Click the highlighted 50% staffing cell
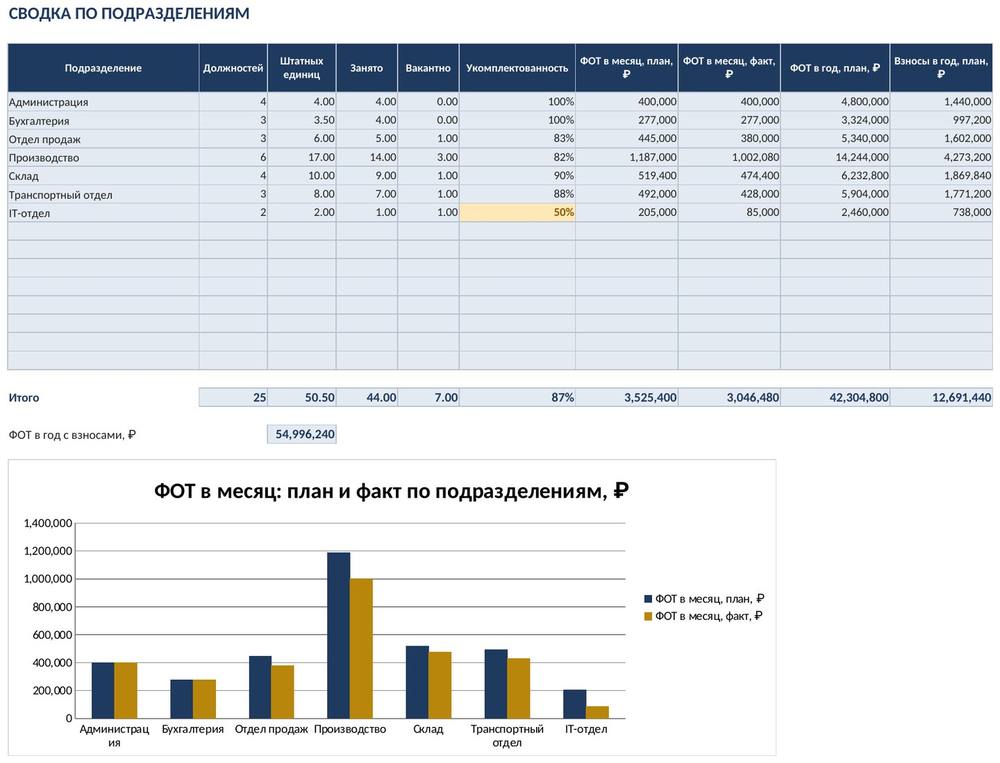 tap(517, 212)
